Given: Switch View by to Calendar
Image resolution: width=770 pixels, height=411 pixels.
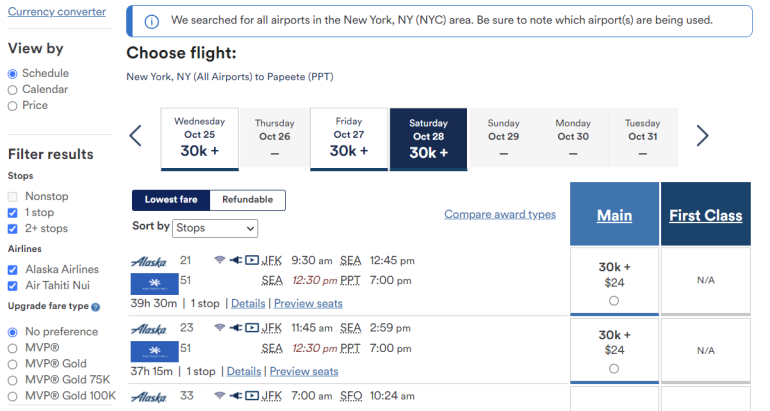Looking at the screenshot, I should click(x=13, y=90).
